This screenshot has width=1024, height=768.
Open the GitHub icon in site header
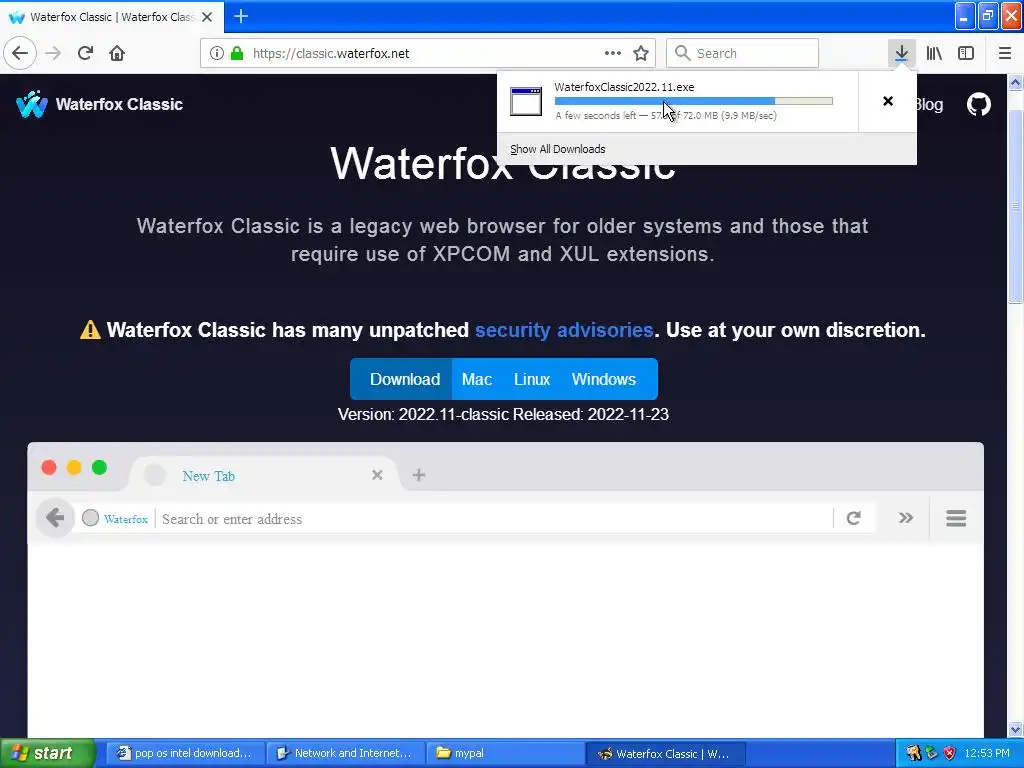pos(978,104)
